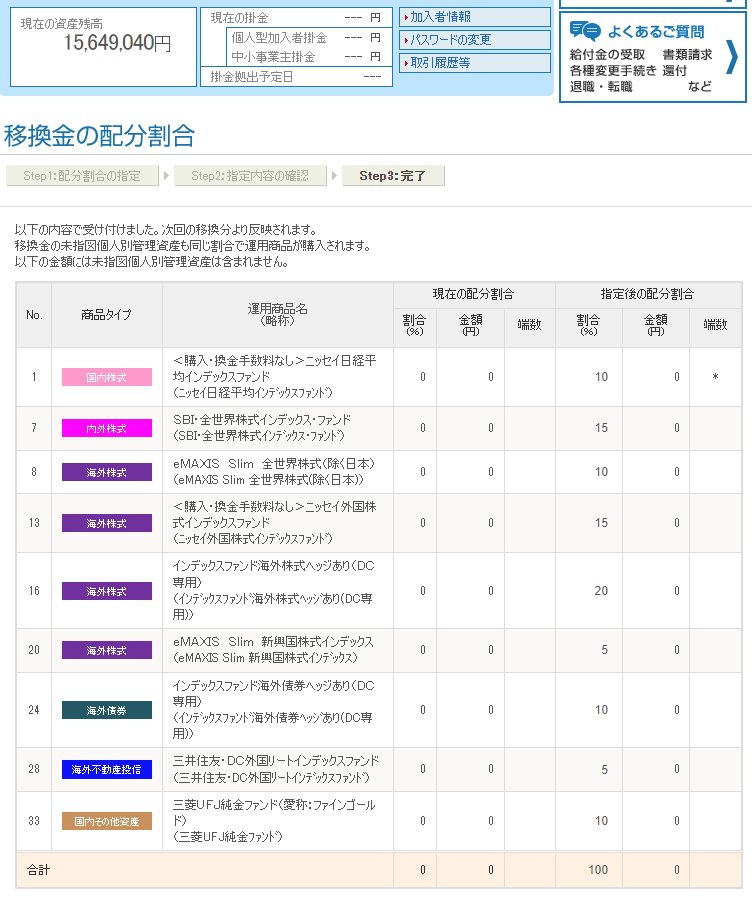
Task: Click the 15,649,040円 asset balance amount
Action: click(117, 42)
